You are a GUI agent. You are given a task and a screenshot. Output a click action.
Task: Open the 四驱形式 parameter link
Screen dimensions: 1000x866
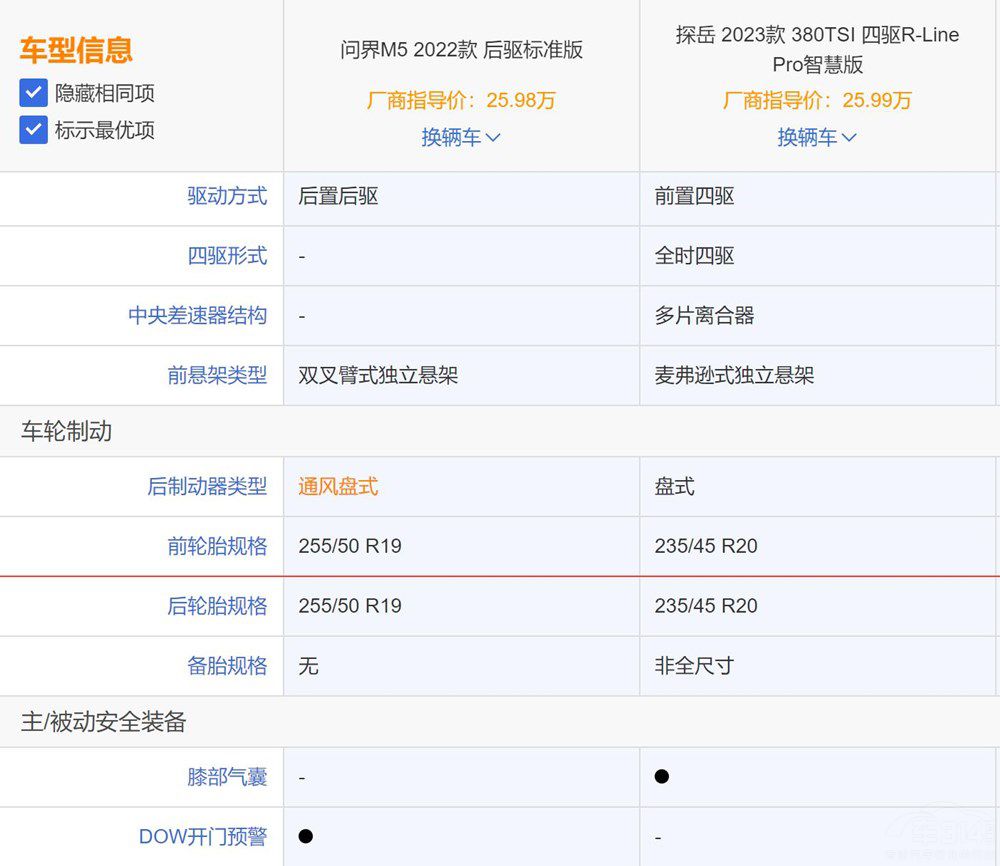click(227, 256)
